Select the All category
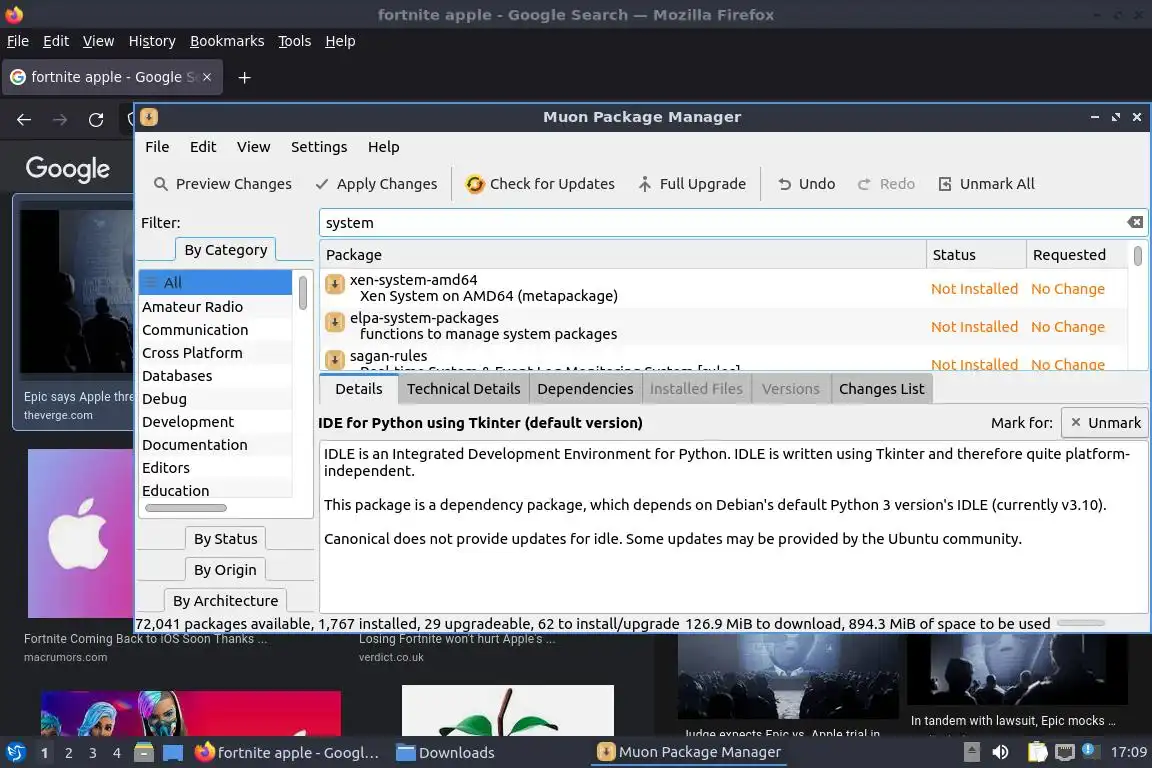The width and height of the screenshot is (1152, 768). 215,283
